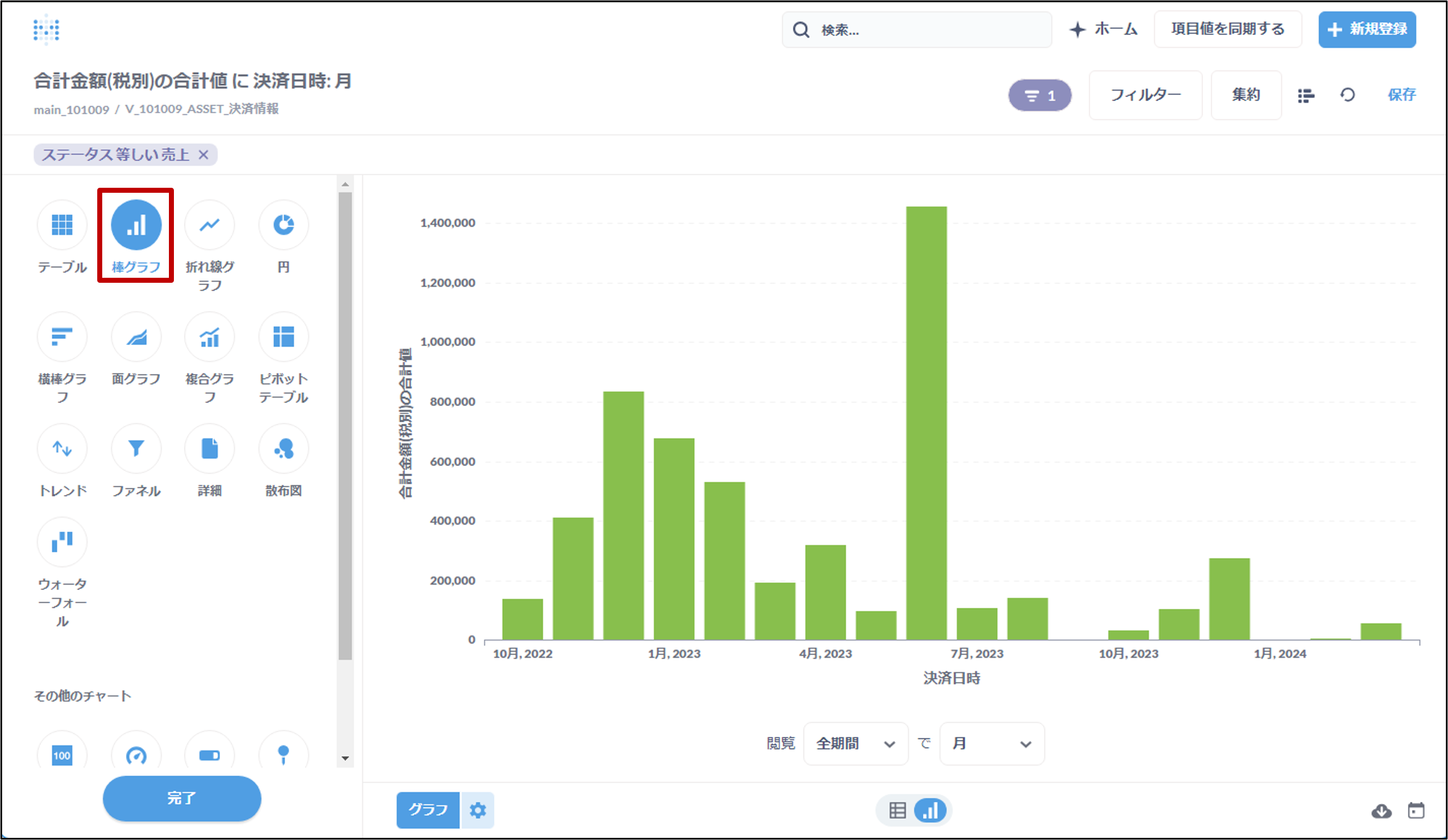Click the 保存 save link
1448x840 pixels.
point(1401,96)
